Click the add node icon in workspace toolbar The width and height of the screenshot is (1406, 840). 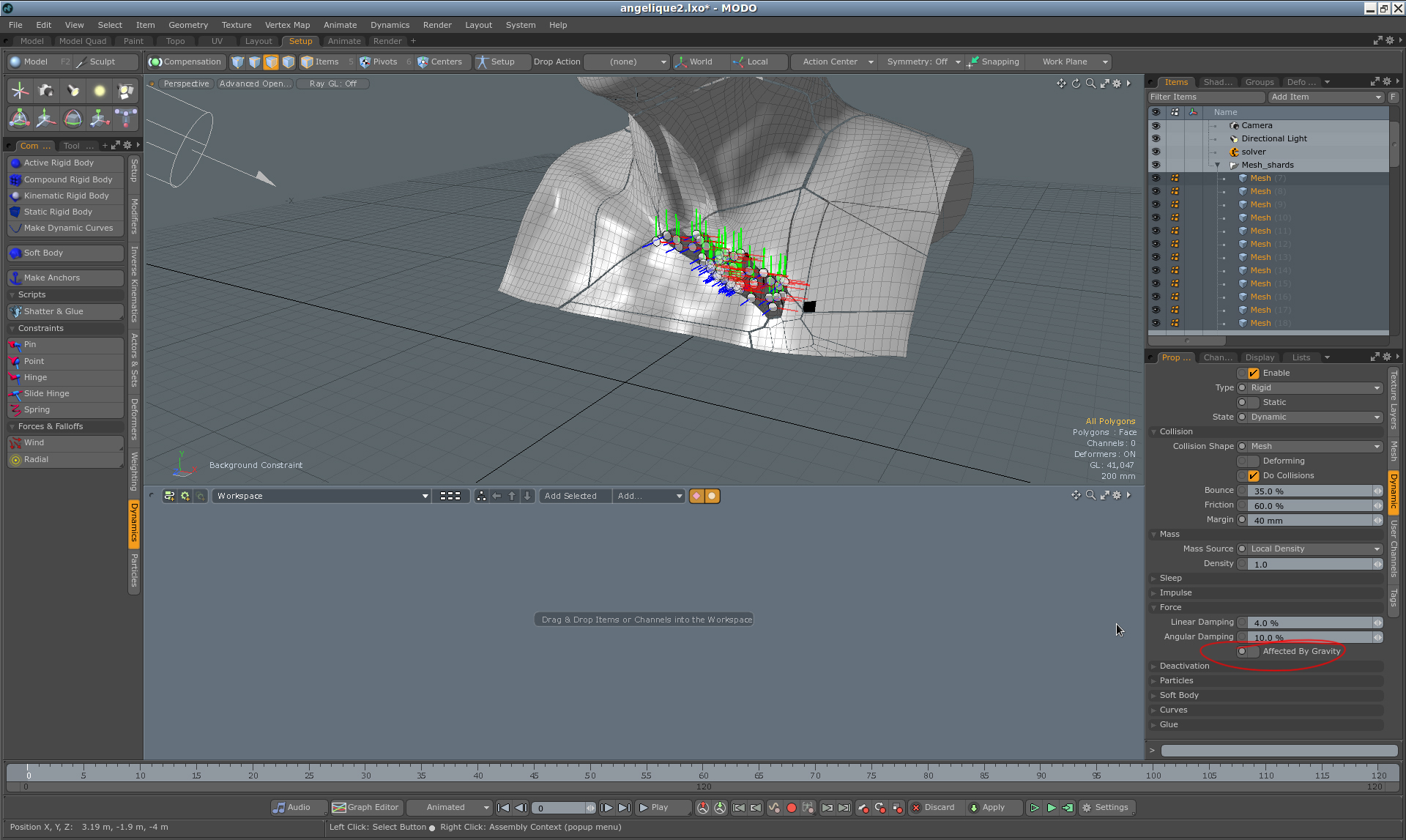tap(169, 496)
